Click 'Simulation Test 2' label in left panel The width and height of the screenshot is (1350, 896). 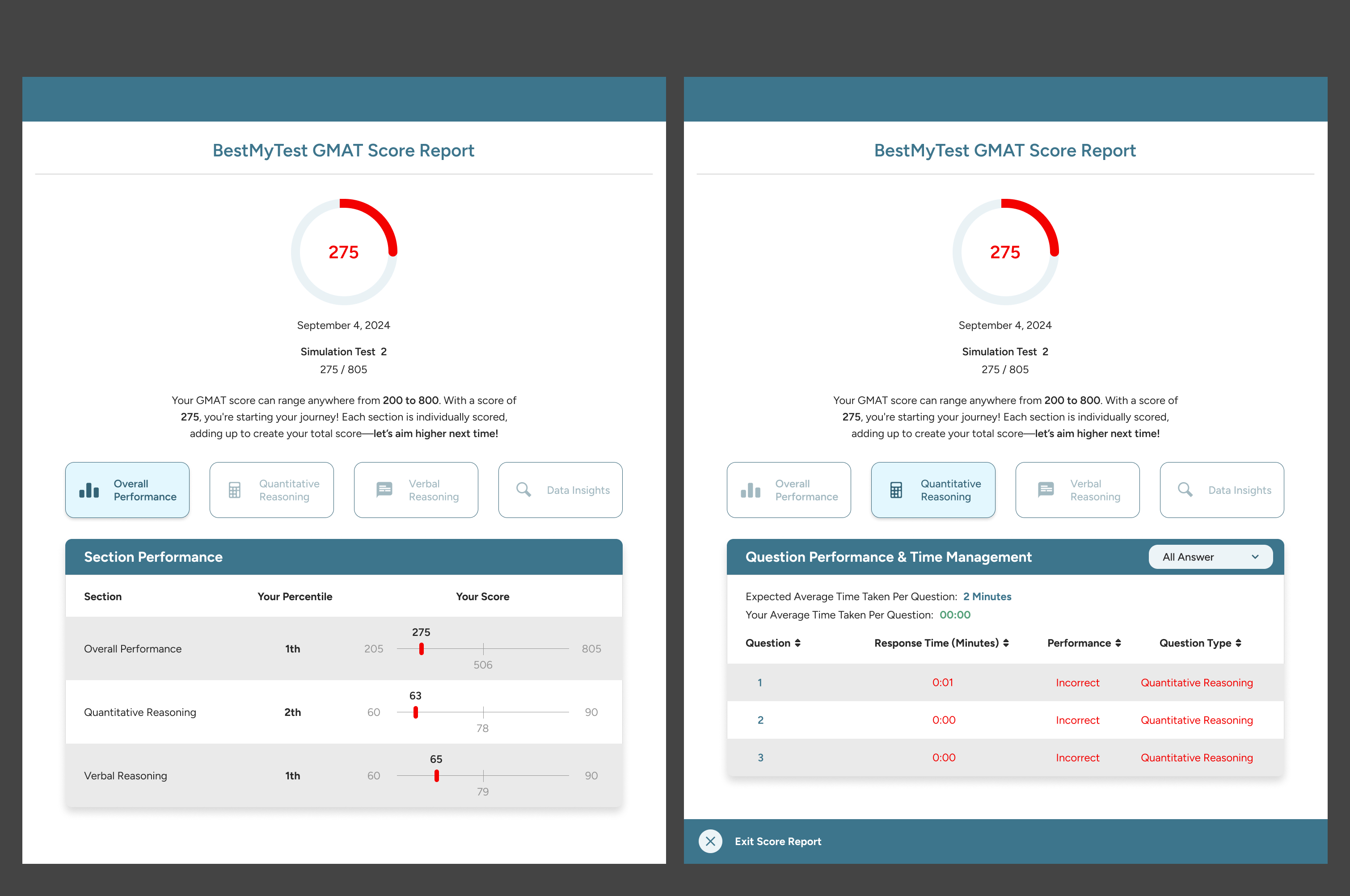point(343,351)
